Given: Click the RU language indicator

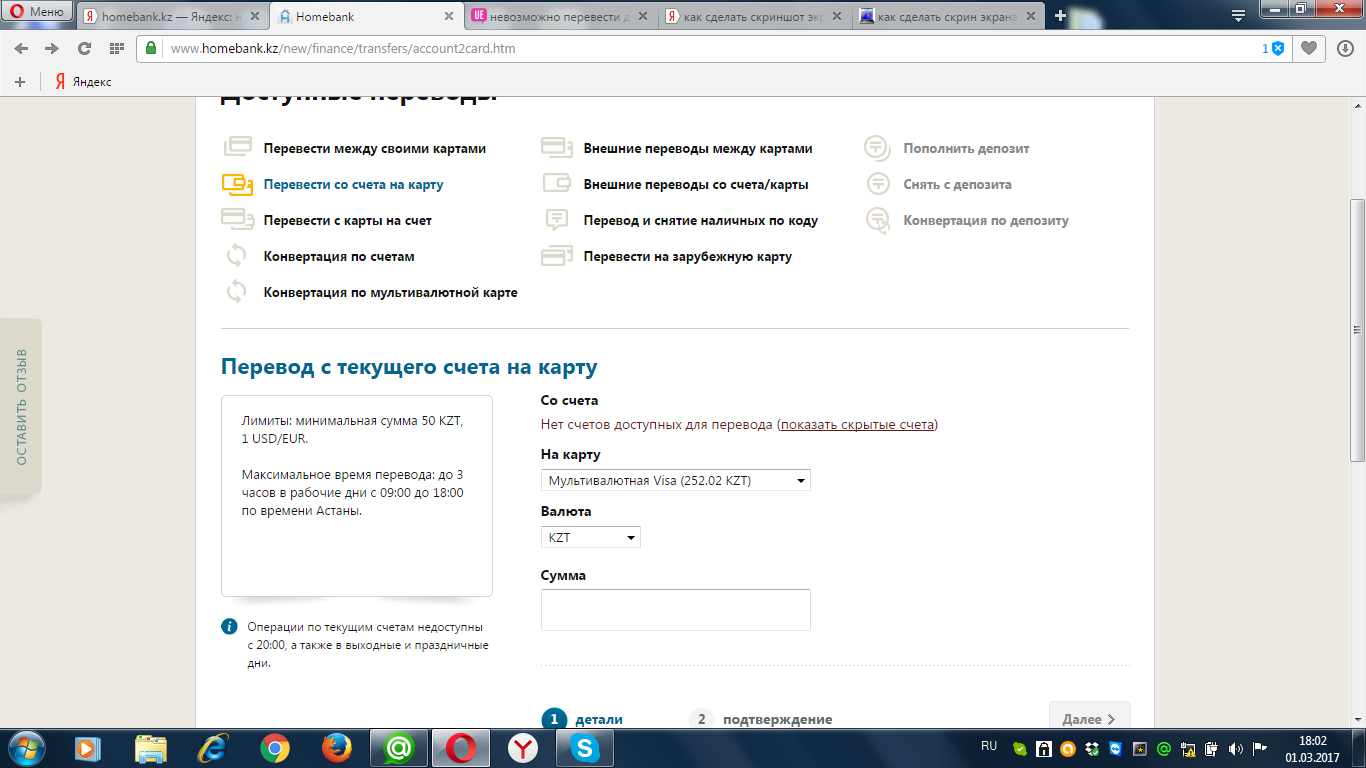Looking at the screenshot, I should 989,746.
